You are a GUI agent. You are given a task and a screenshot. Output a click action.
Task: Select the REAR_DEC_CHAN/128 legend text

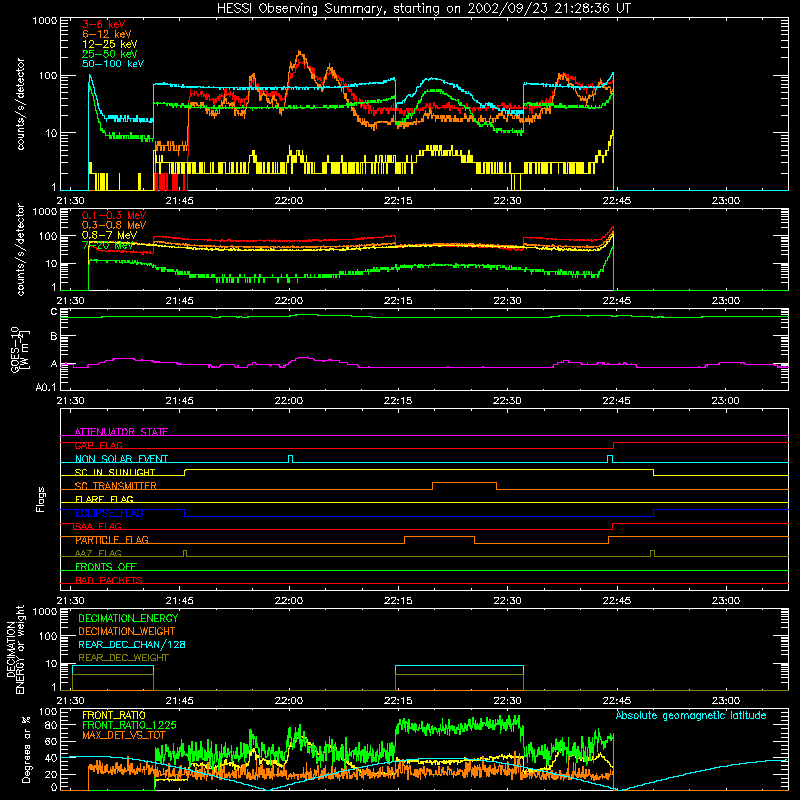[x=132, y=645]
